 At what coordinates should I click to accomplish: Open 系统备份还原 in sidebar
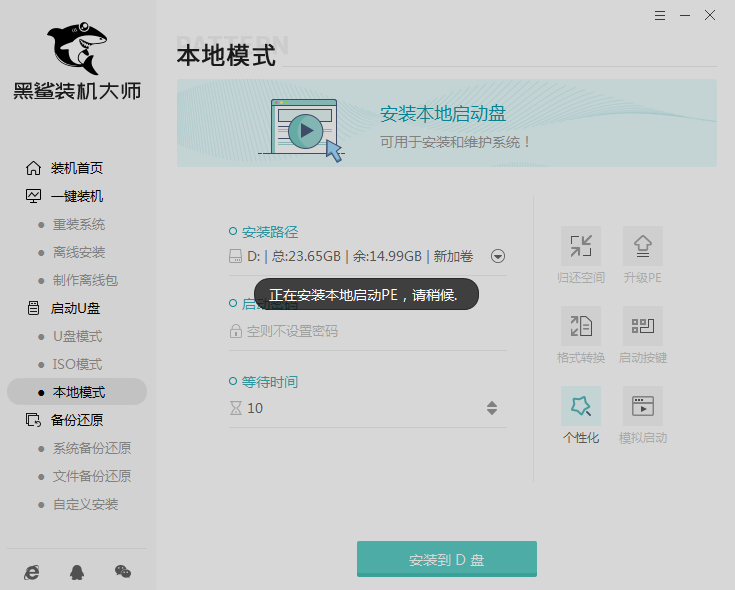coord(91,448)
